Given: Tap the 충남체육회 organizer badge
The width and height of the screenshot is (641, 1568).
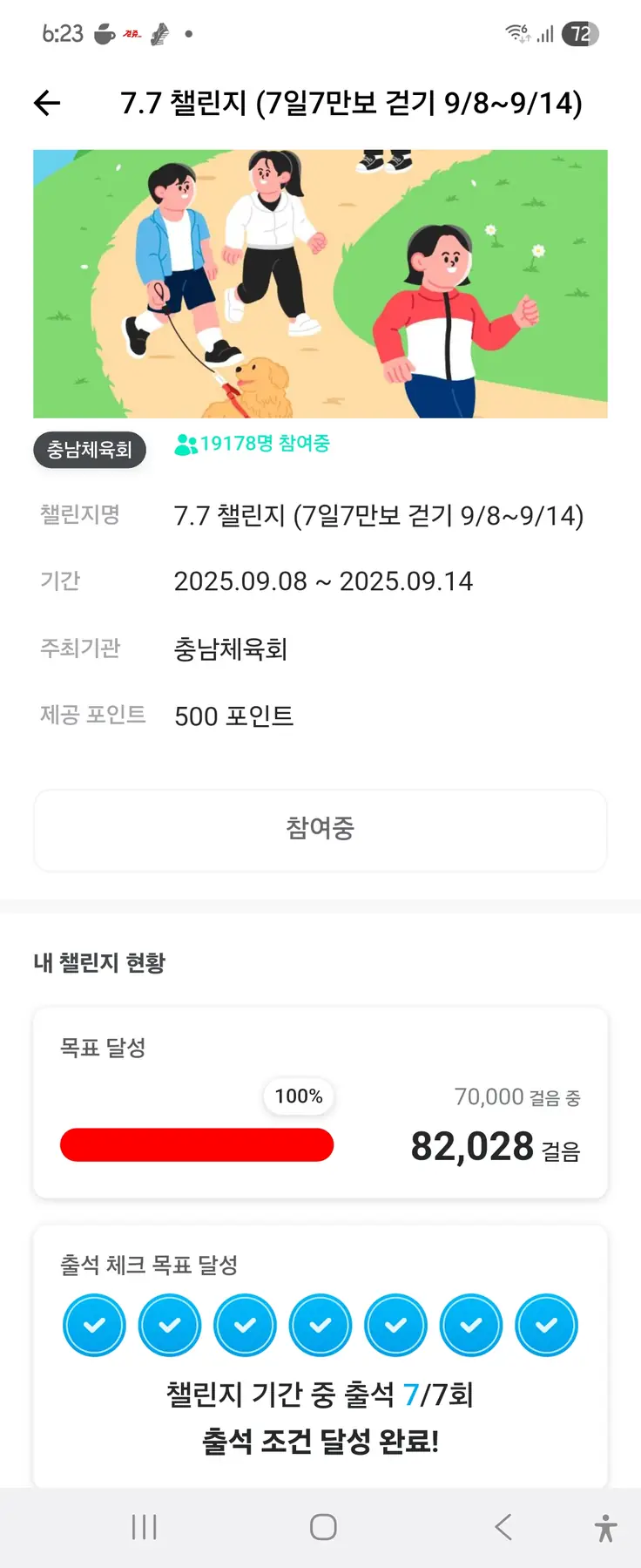Looking at the screenshot, I should point(90,450).
